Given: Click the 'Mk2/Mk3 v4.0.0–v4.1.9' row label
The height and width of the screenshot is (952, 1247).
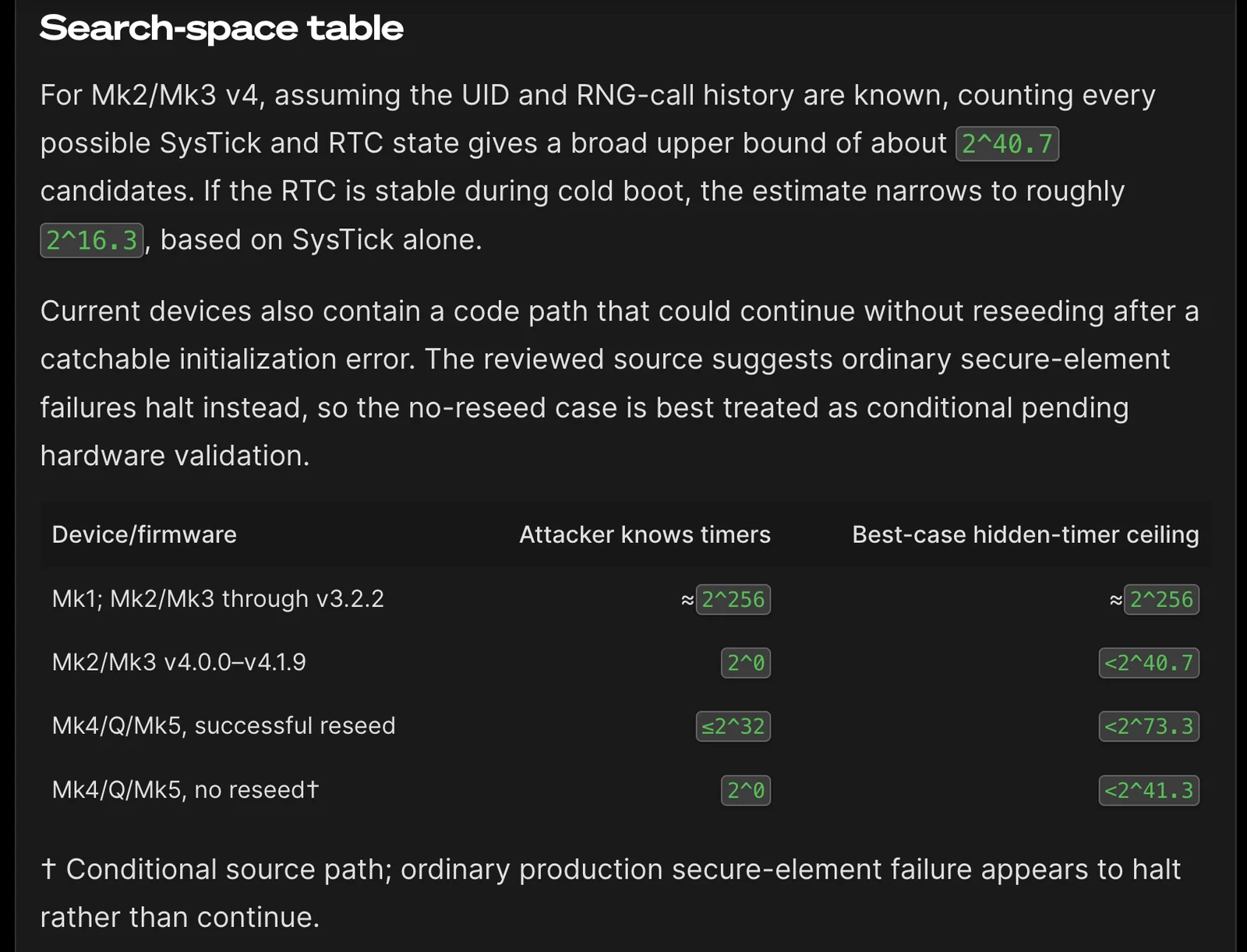Looking at the screenshot, I should pos(178,662).
